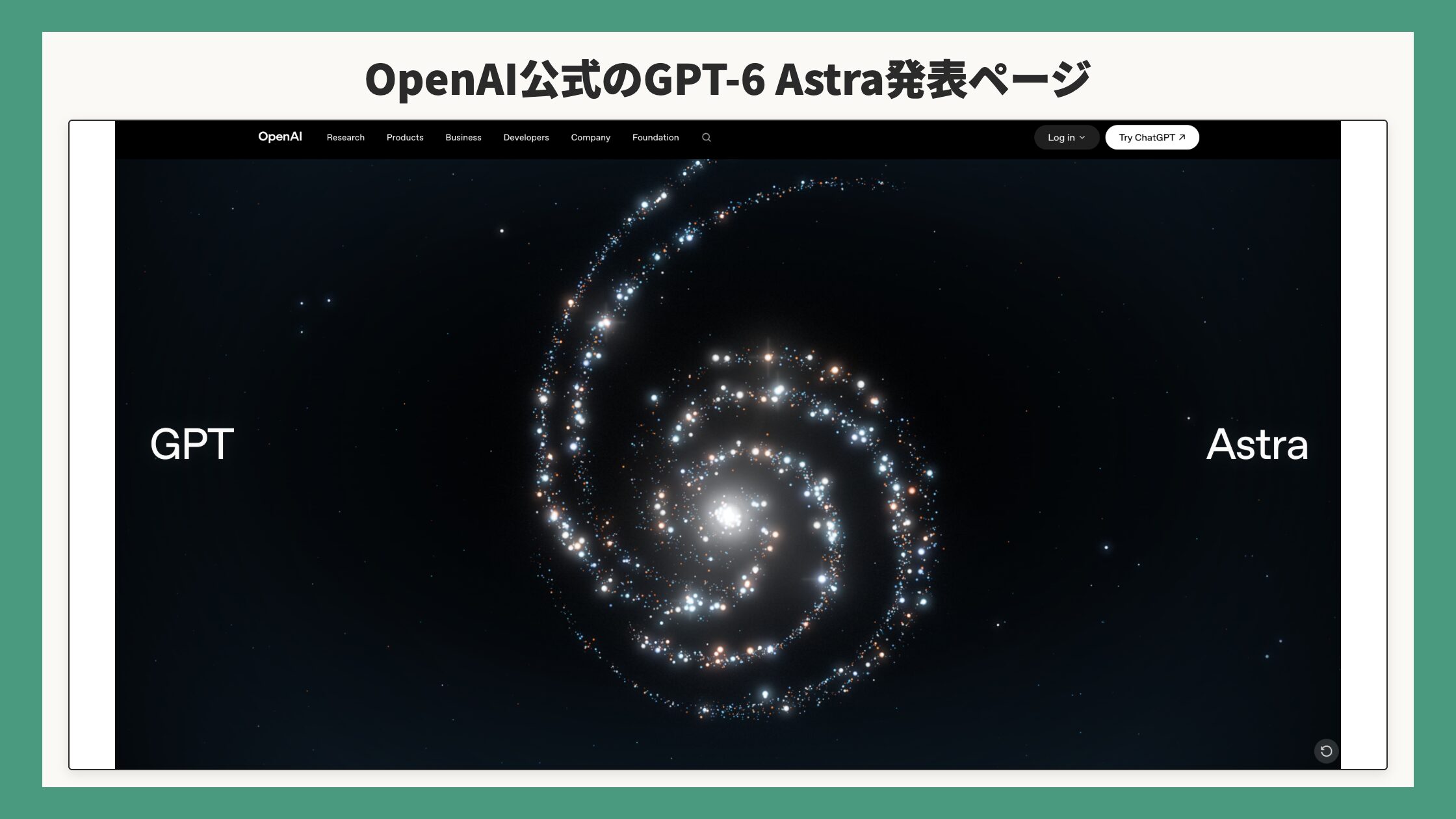Open the Developers menu
Screen dimensions: 1456x819
[x=526, y=137]
